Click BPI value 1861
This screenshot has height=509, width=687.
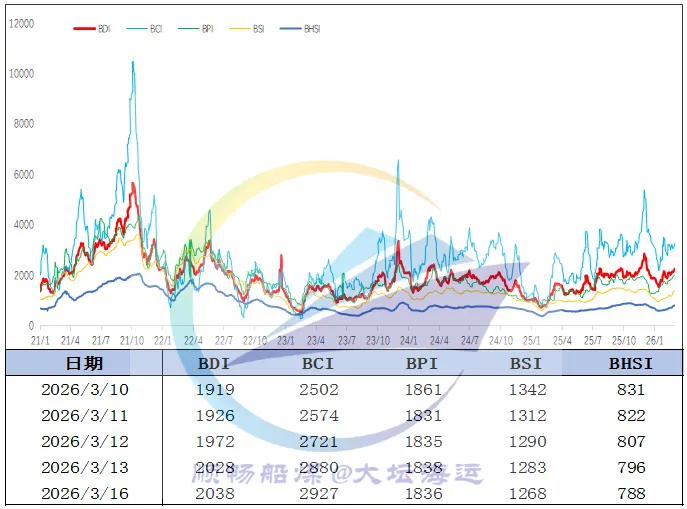coord(423,389)
